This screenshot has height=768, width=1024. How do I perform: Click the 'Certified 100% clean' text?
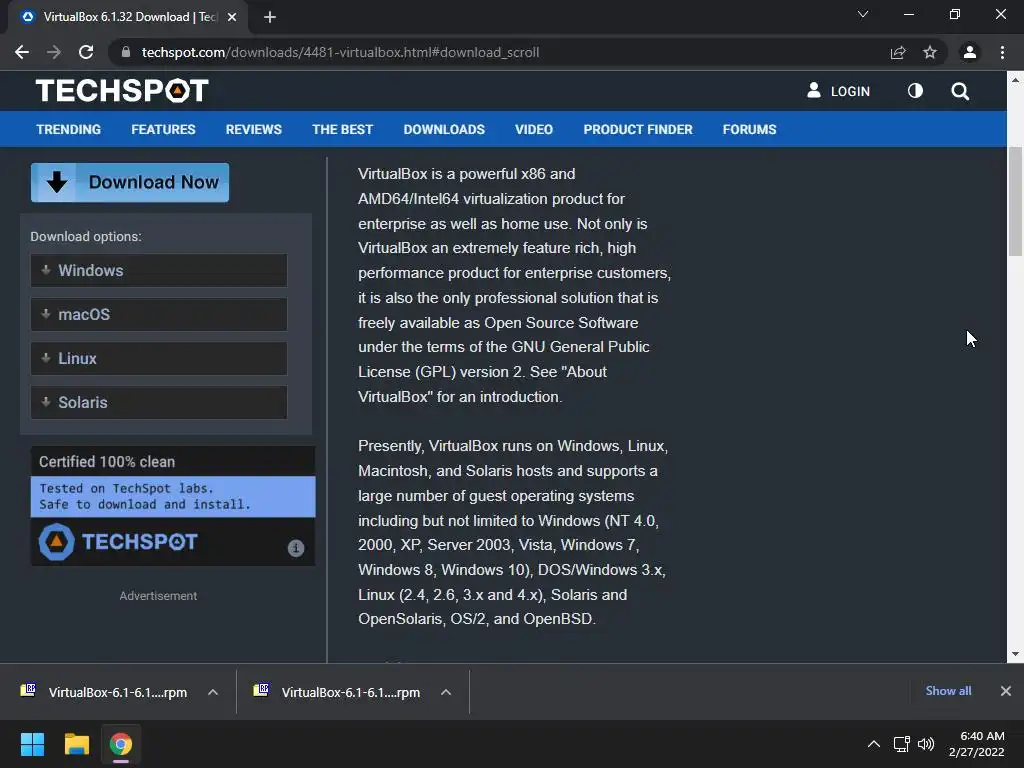pyautogui.click(x=107, y=462)
